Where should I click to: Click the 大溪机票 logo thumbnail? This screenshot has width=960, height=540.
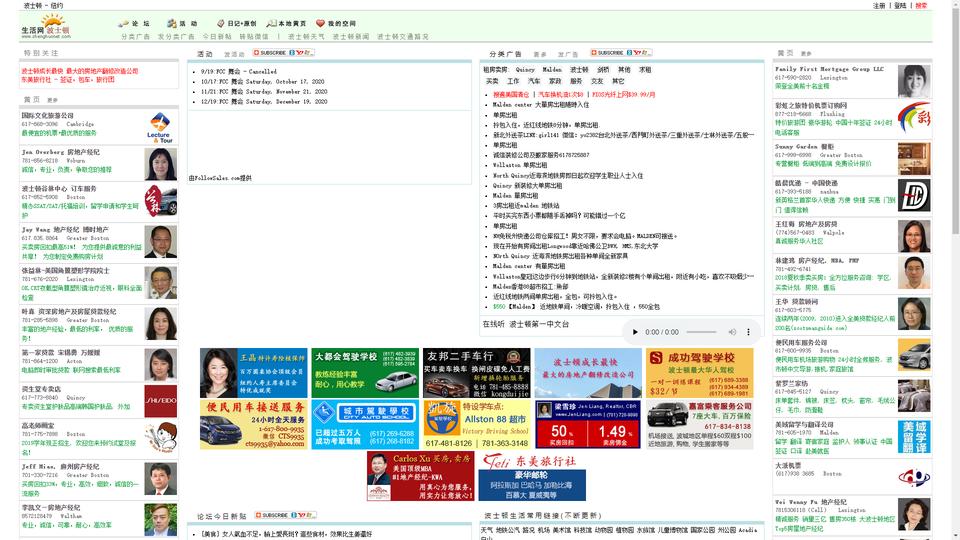point(914,477)
